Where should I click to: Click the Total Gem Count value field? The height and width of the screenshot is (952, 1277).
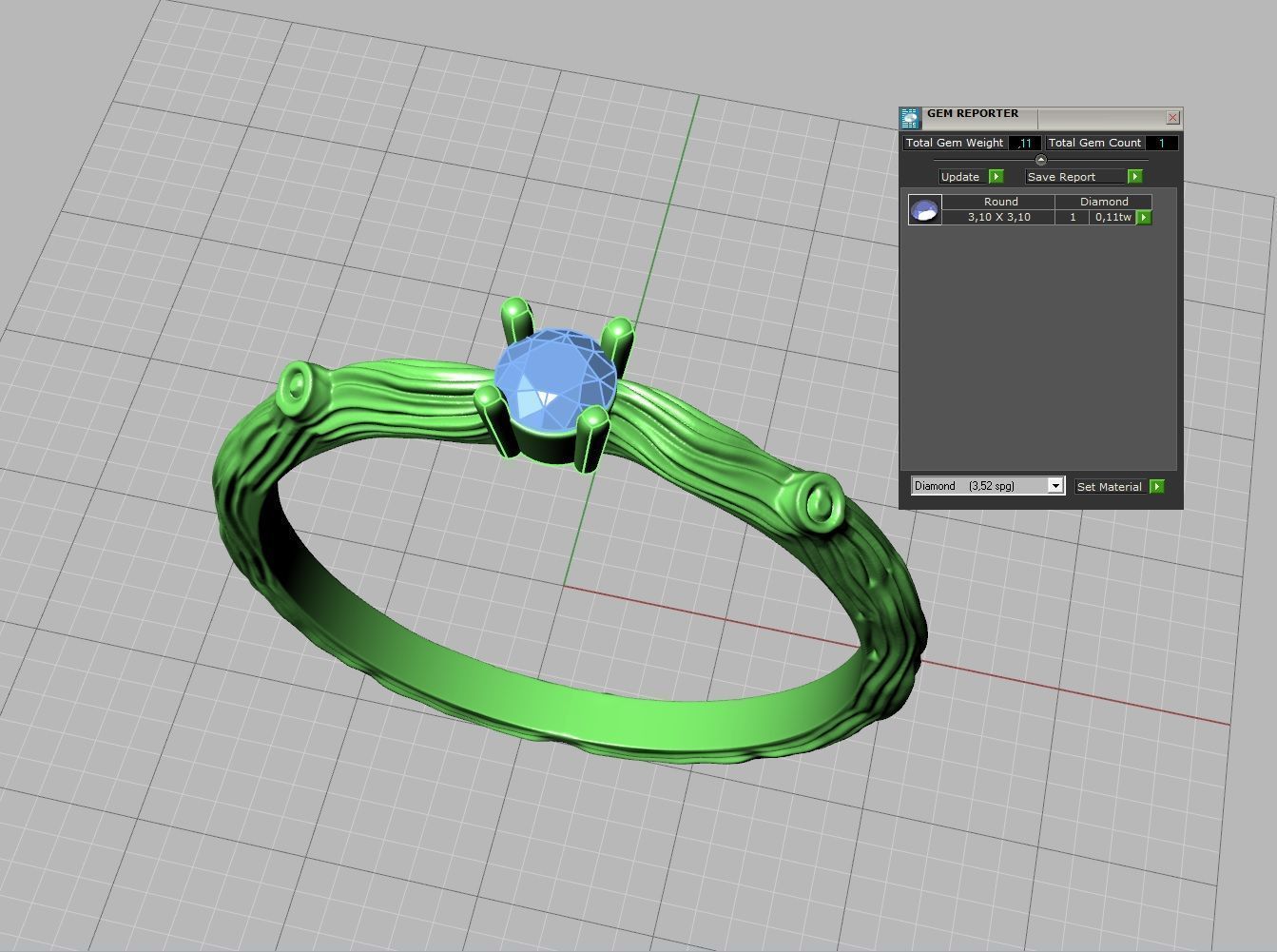pyautogui.click(x=1162, y=143)
